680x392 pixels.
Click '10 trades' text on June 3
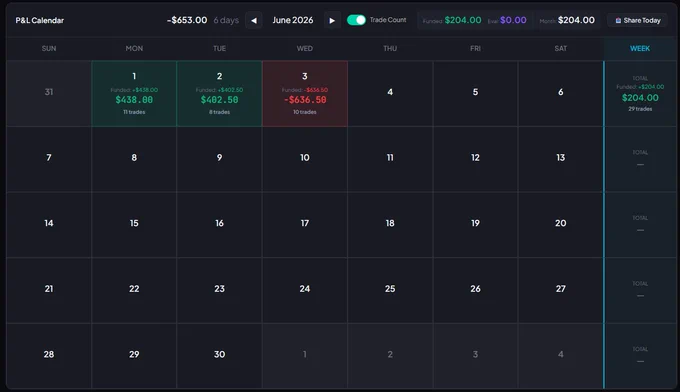[305, 112]
